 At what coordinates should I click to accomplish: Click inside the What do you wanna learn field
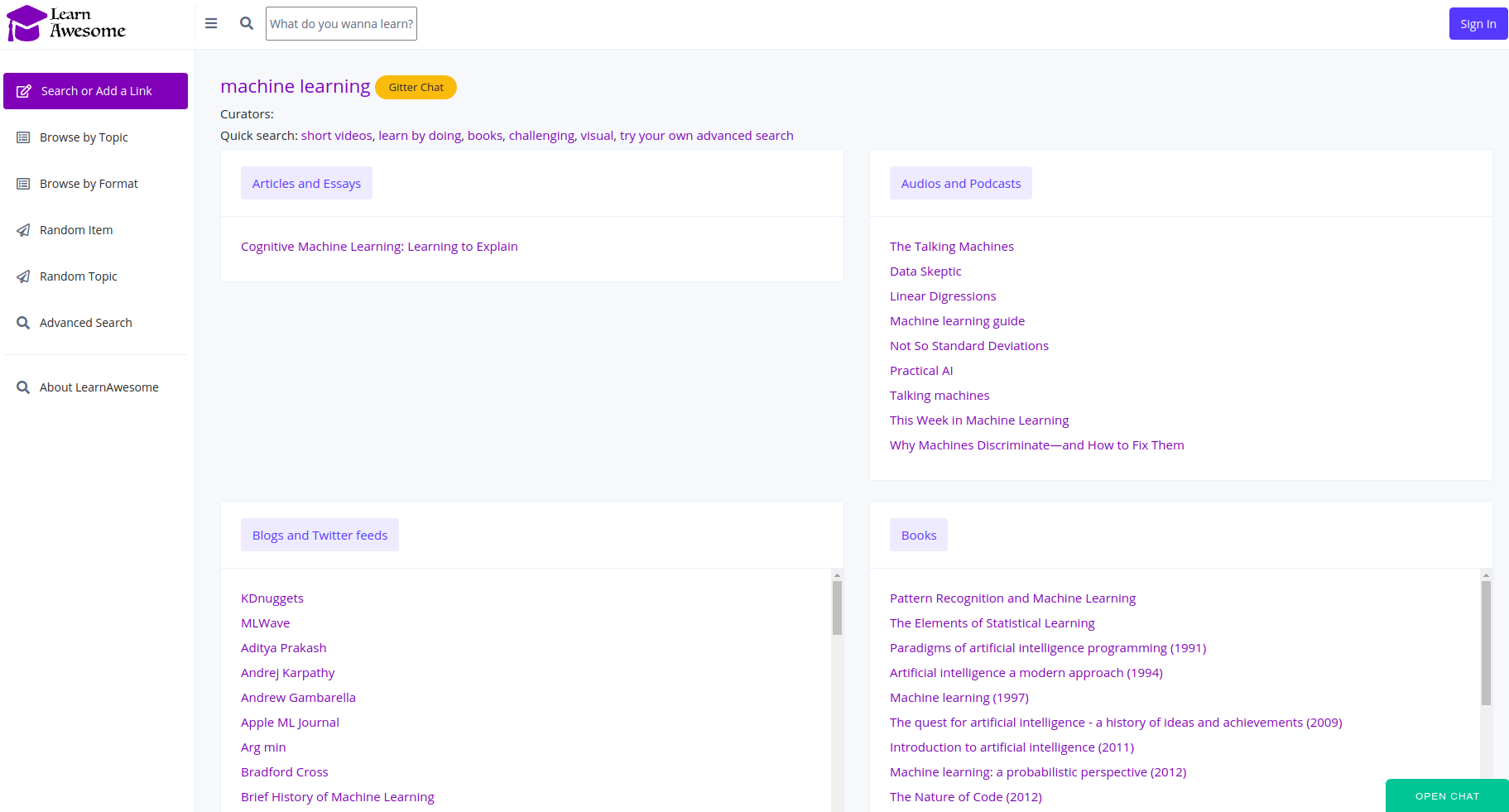click(x=341, y=23)
